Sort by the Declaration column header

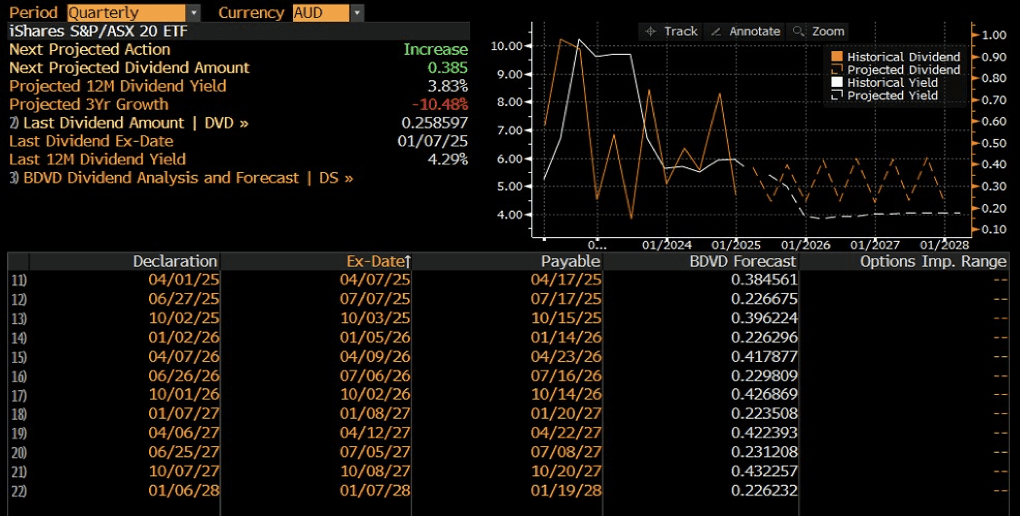point(175,262)
